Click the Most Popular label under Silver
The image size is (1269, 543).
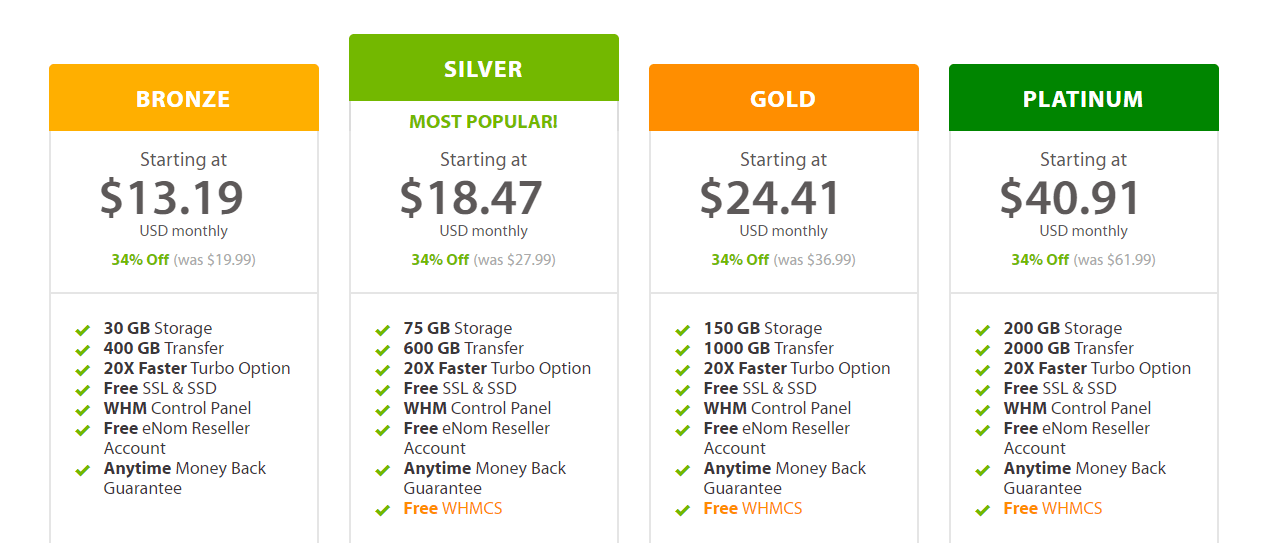[484, 122]
